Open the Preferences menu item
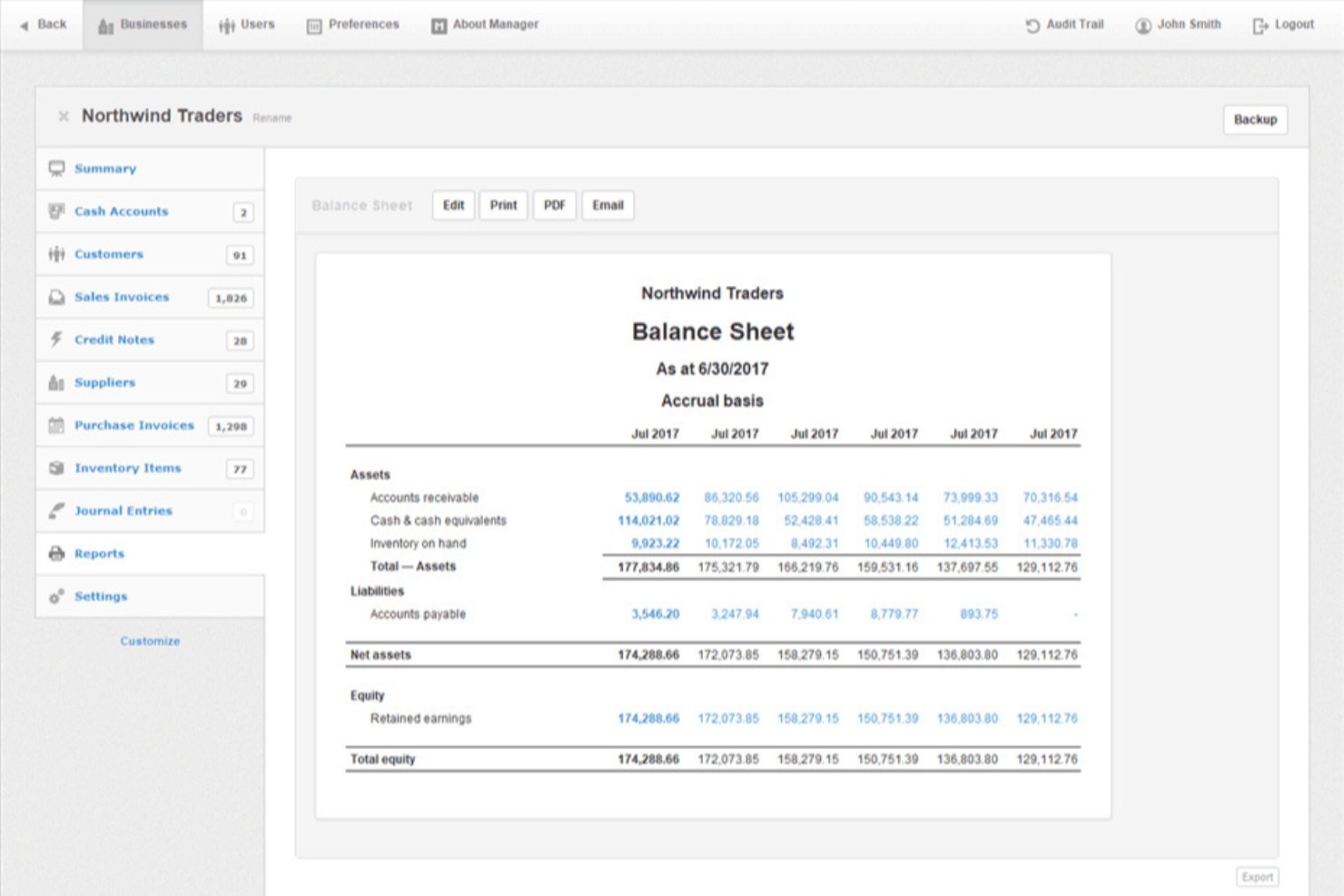This screenshot has width=1344, height=896. click(353, 25)
